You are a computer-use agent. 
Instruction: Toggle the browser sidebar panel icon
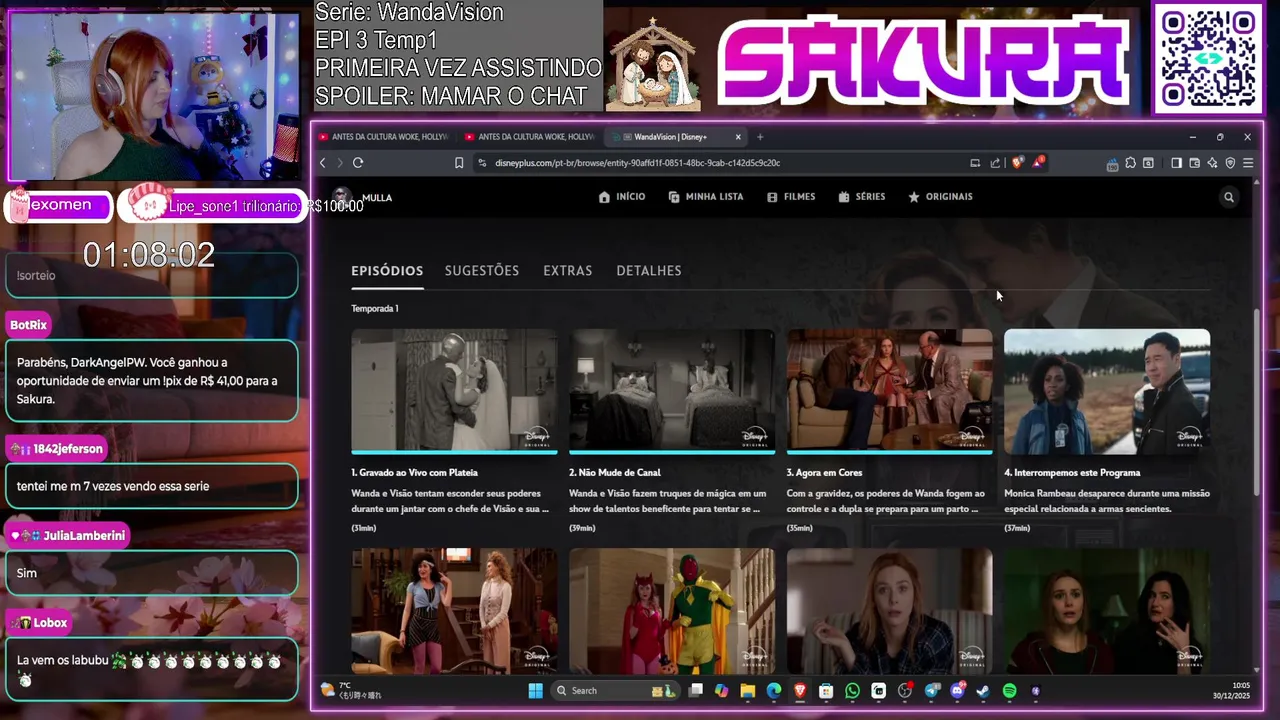pyautogui.click(x=1176, y=163)
